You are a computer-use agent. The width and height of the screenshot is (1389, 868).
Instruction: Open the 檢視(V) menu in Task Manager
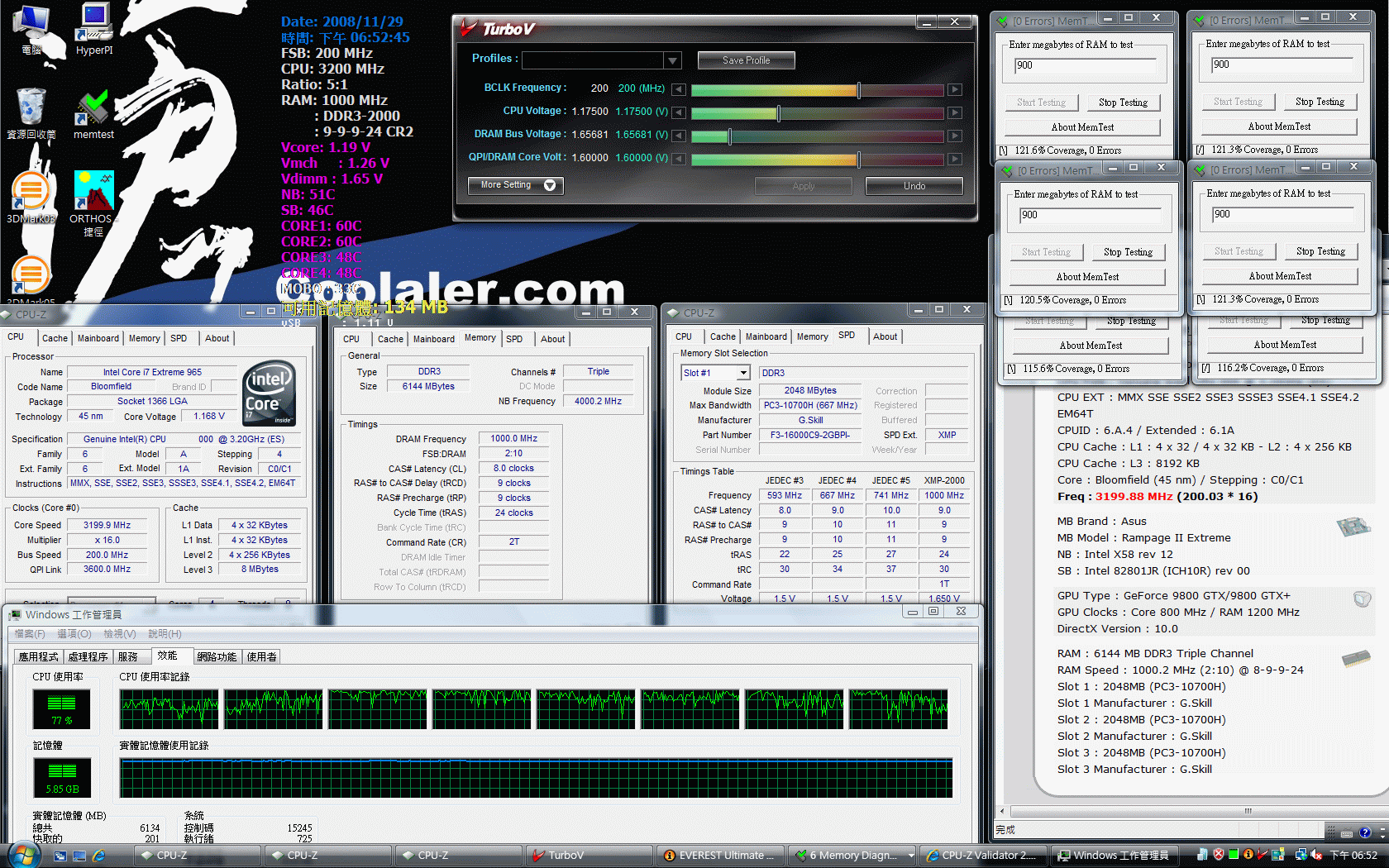(119, 634)
